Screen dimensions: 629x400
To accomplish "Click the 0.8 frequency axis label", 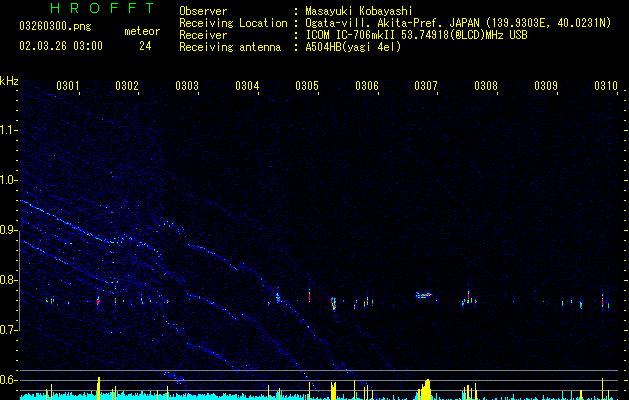I will click(x=7, y=280).
